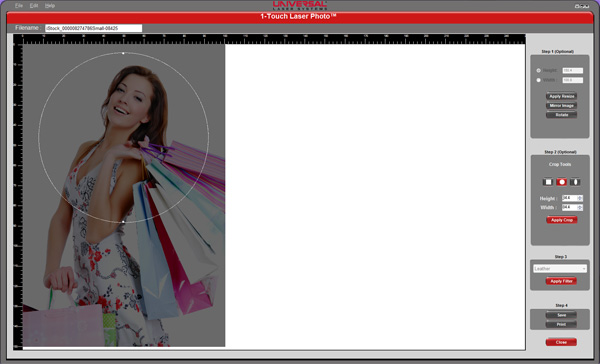The height and width of the screenshot is (364, 600).
Task: Select the rectangle crop tool
Action: [548, 182]
